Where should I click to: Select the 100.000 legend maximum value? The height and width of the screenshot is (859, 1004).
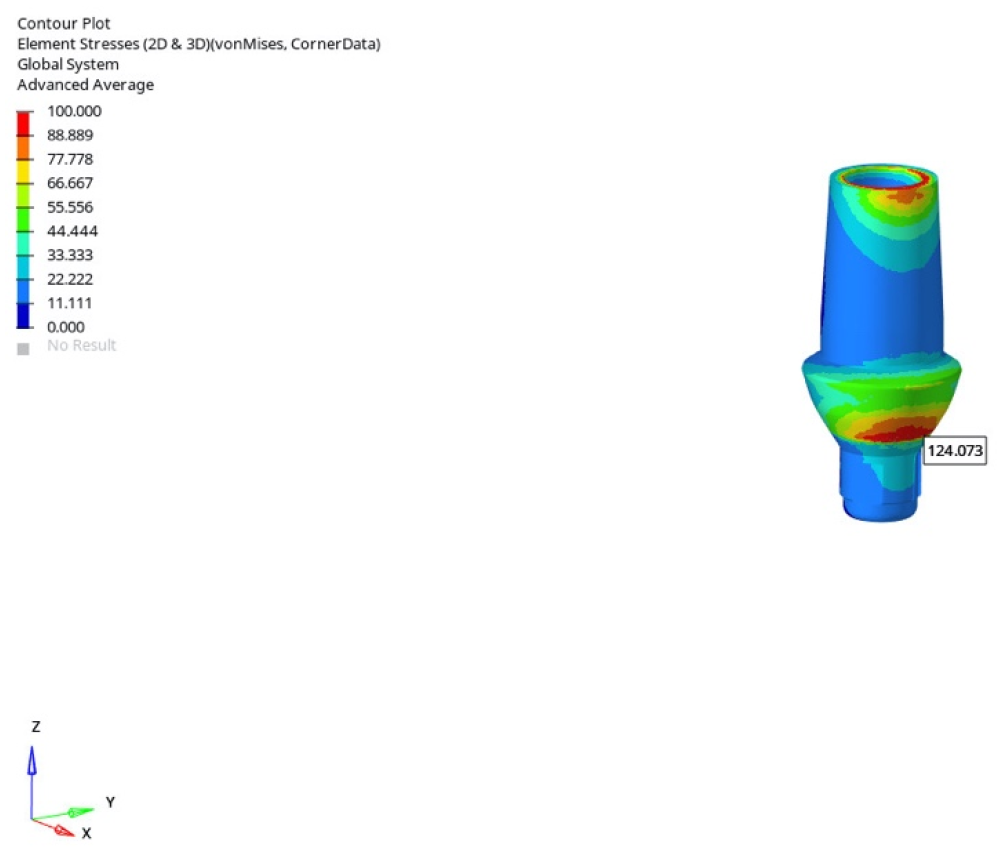click(x=74, y=111)
